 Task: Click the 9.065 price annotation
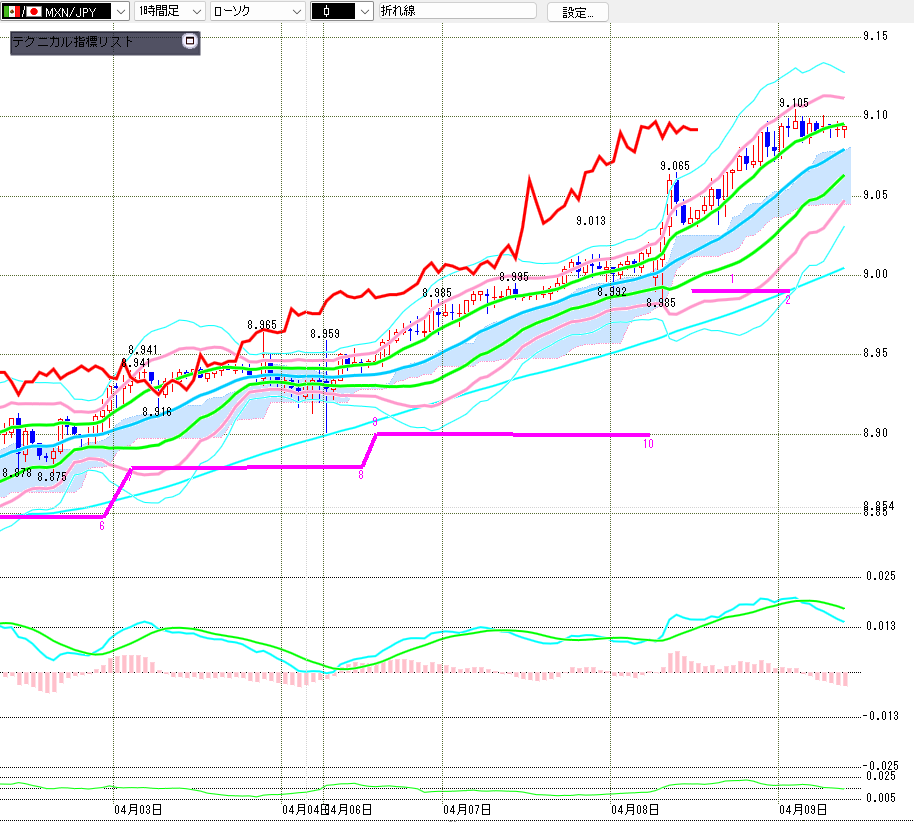674,166
